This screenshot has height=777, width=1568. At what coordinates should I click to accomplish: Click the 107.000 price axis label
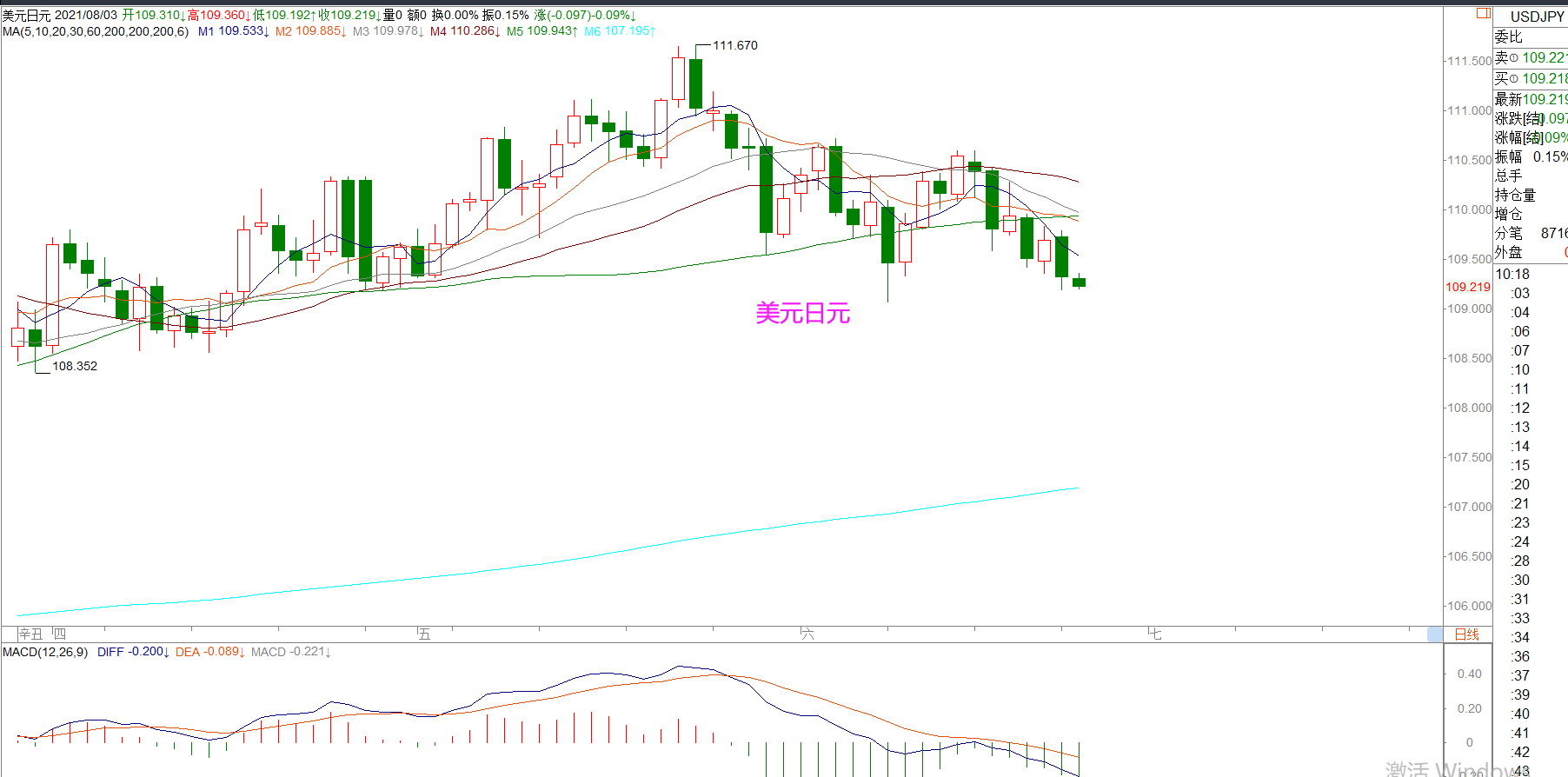click(x=1469, y=507)
